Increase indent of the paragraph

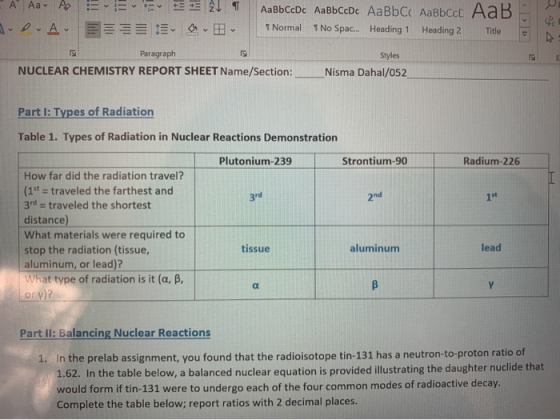(x=195, y=6)
